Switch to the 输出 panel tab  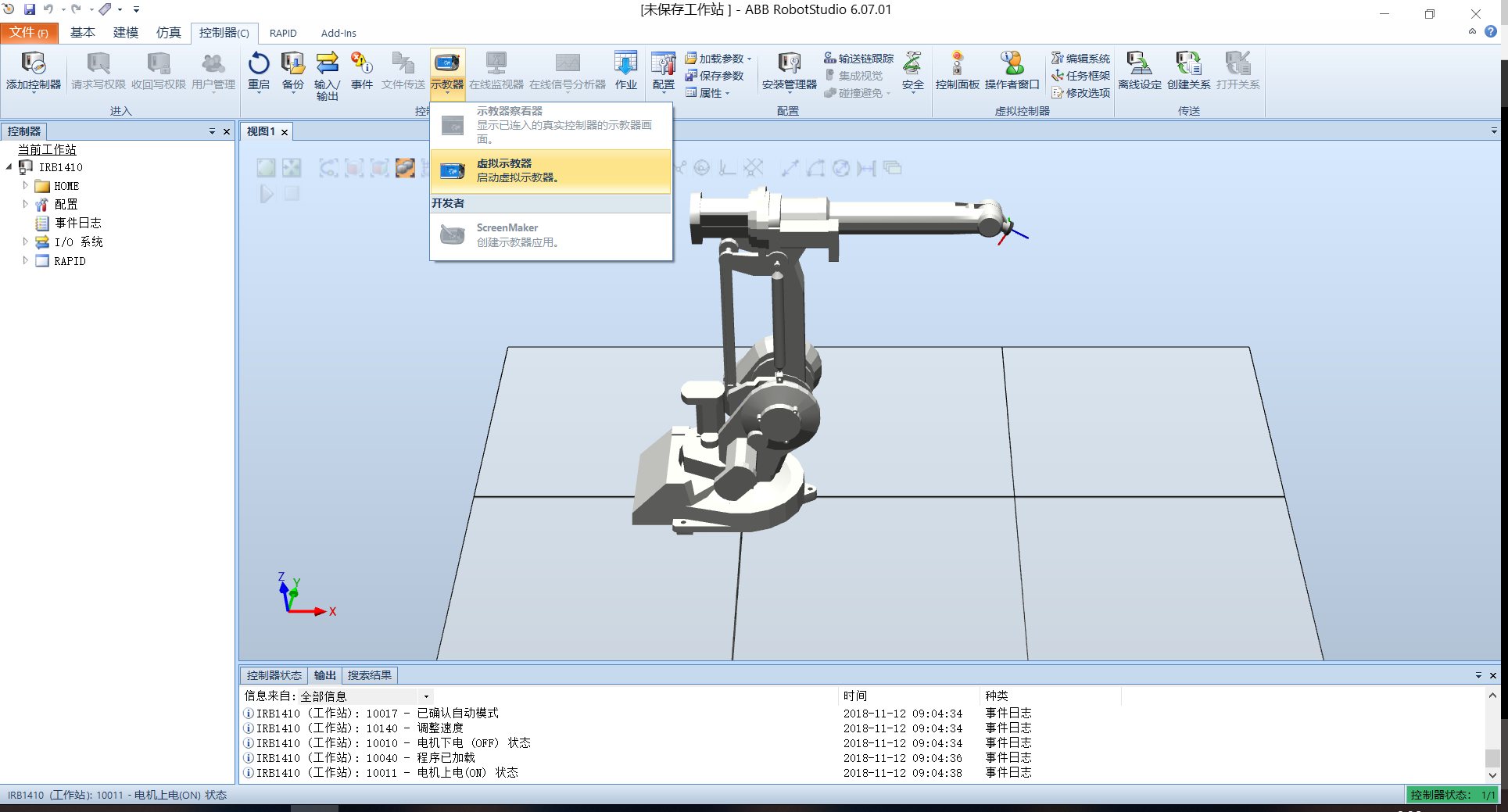324,674
